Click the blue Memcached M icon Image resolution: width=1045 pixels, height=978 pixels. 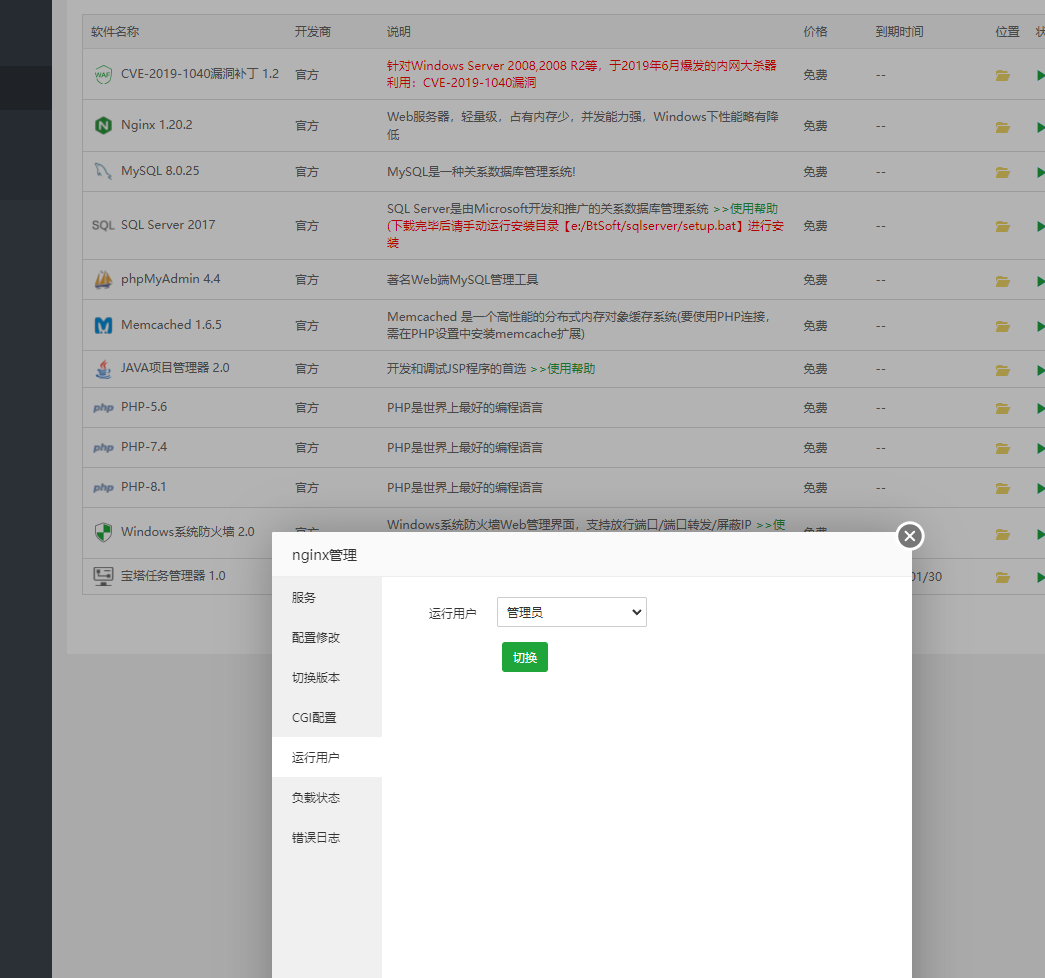[x=103, y=325]
